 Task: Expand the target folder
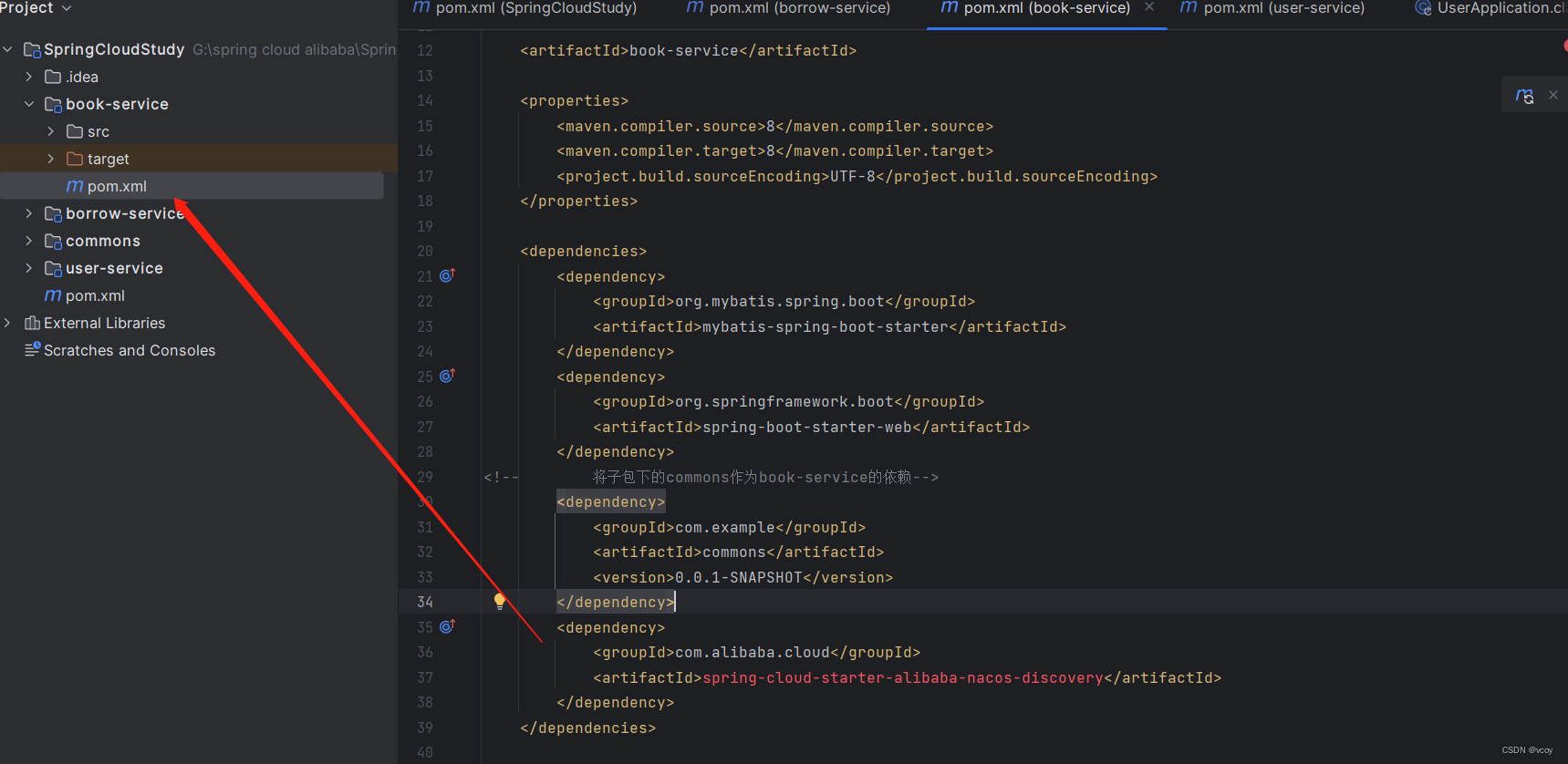point(51,159)
